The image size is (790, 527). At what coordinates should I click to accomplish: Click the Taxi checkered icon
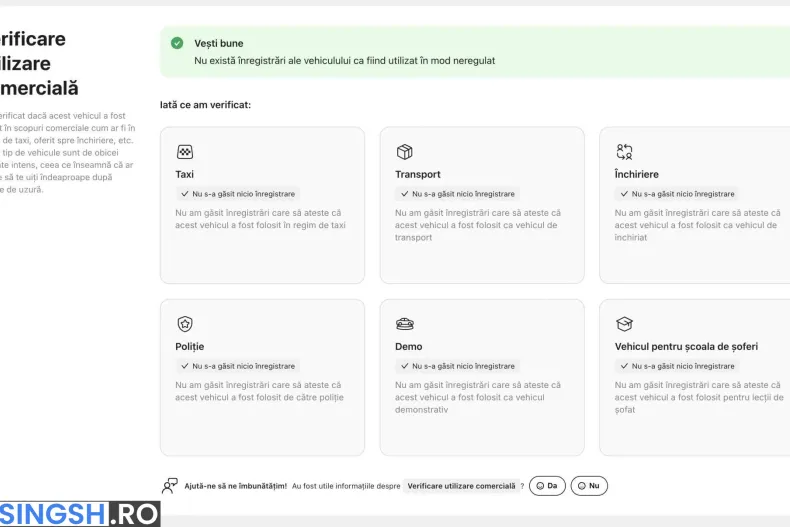(x=185, y=152)
